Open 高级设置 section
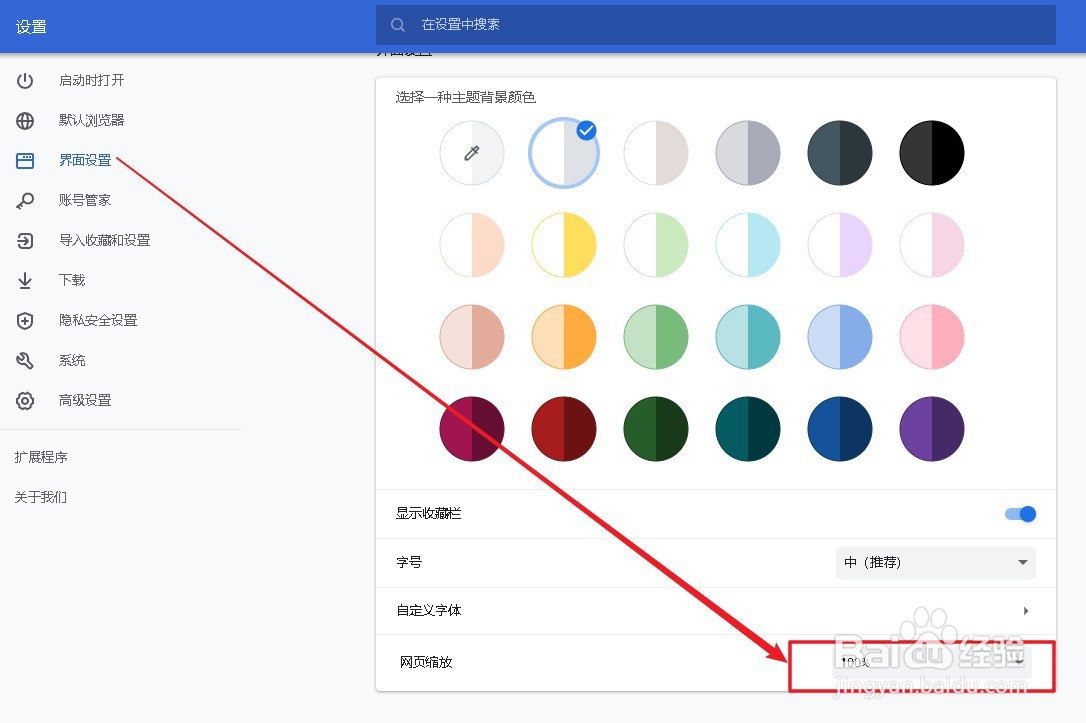 click(x=85, y=400)
